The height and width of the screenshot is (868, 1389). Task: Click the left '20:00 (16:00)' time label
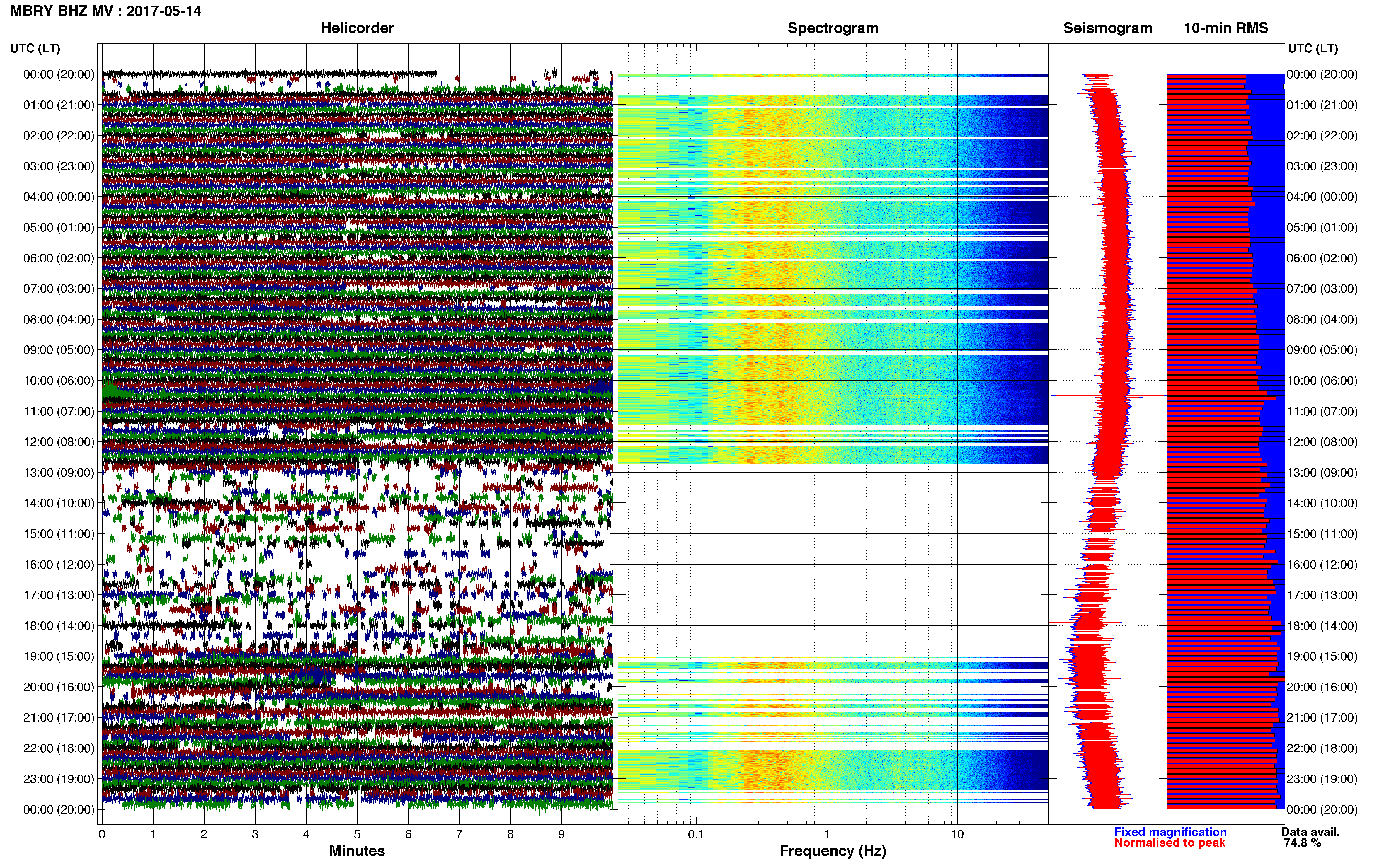[x=59, y=687]
